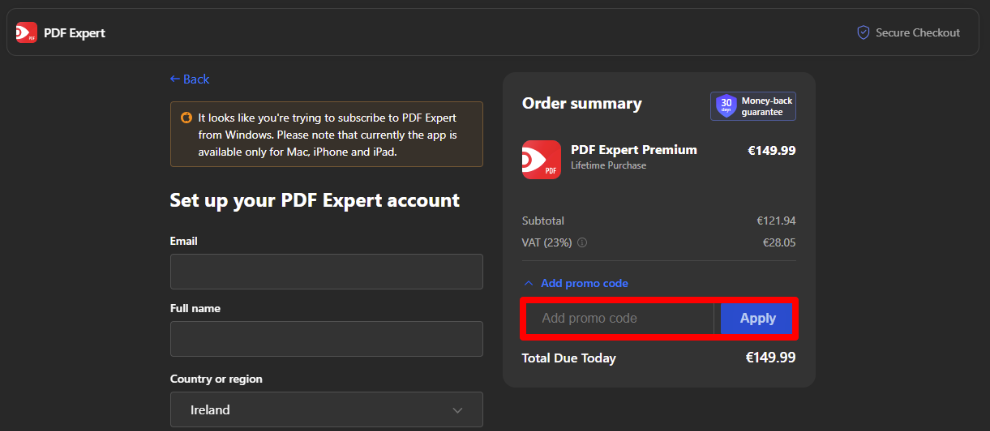The height and width of the screenshot is (431, 990).
Task: Click the PDF Expert logo in header
Action: [27, 32]
